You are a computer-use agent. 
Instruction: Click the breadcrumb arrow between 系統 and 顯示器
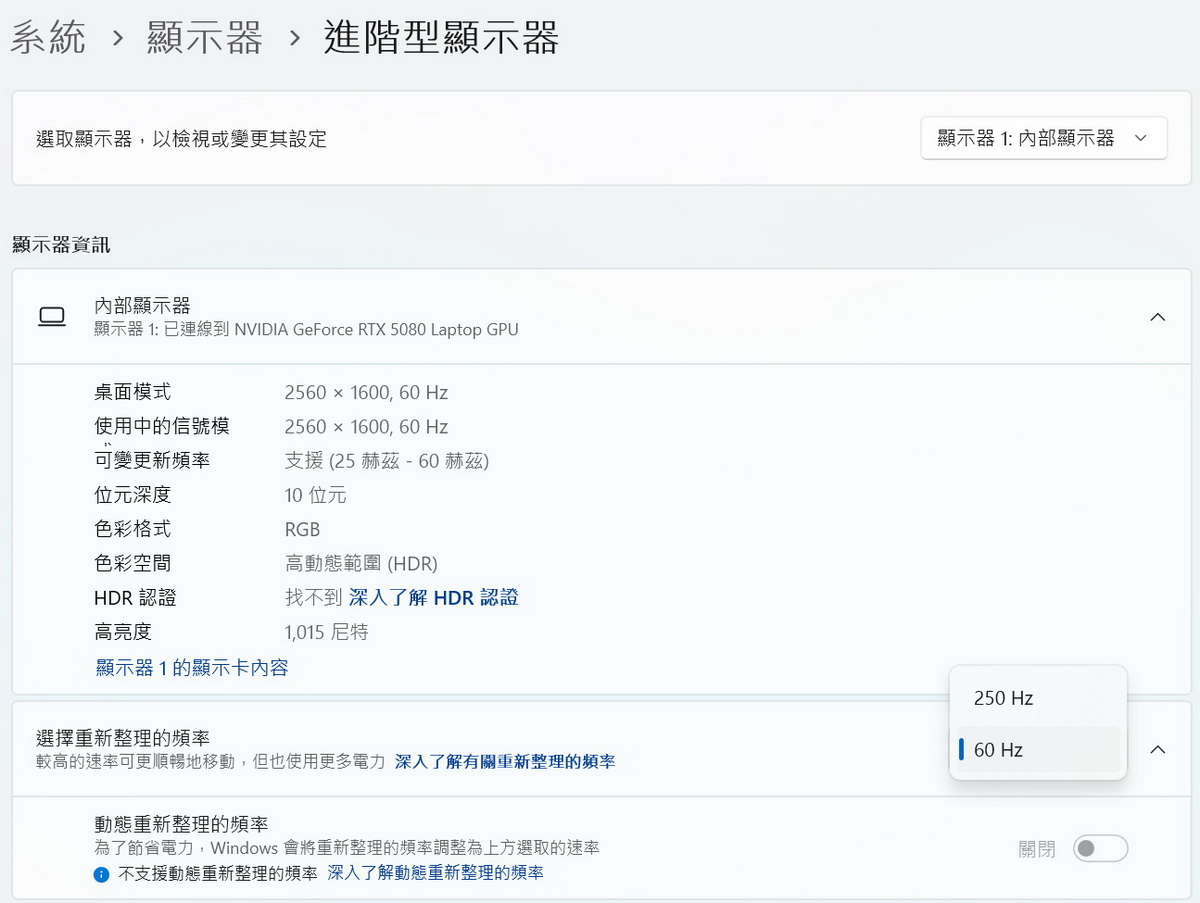point(118,39)
